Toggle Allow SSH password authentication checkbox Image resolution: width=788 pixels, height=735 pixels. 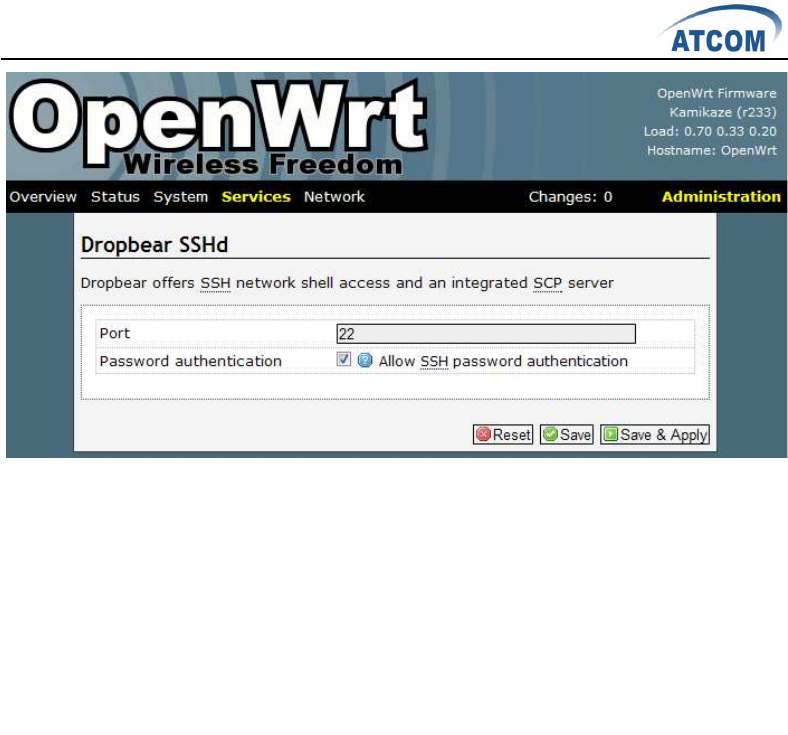tap(344, 359)
